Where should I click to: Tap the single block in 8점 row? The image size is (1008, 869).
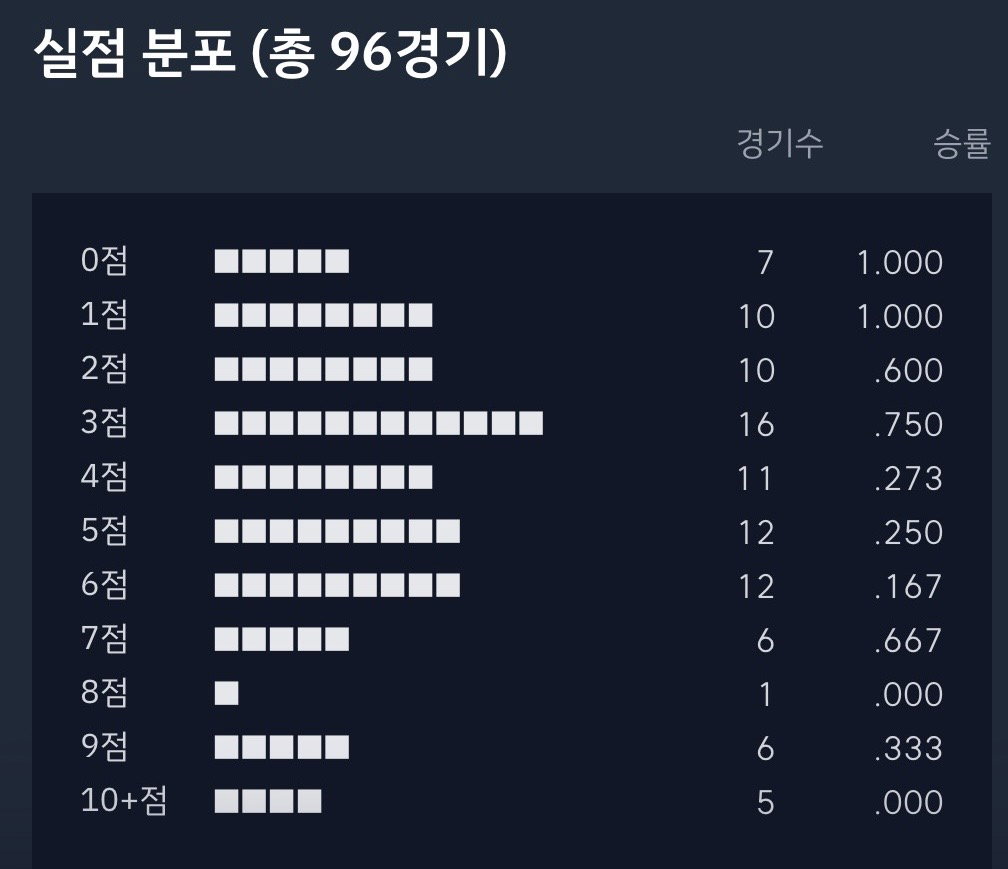click(x=226, y=694)
